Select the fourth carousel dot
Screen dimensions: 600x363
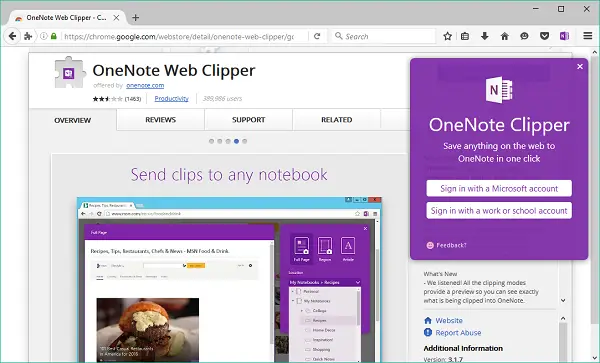(236, 141)
